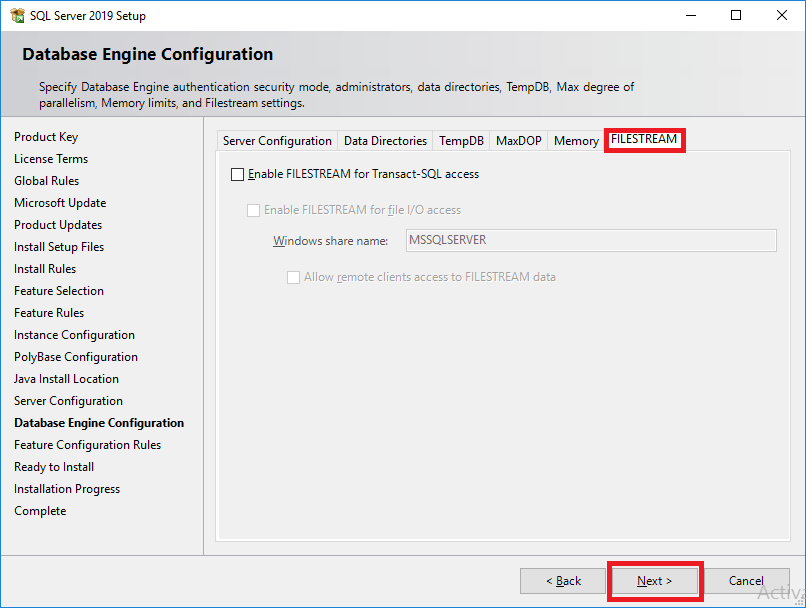Screen dimensions: 806x608
Task: Click Complete in the step list
Action: pyautogui.click(x=40, y=511)
